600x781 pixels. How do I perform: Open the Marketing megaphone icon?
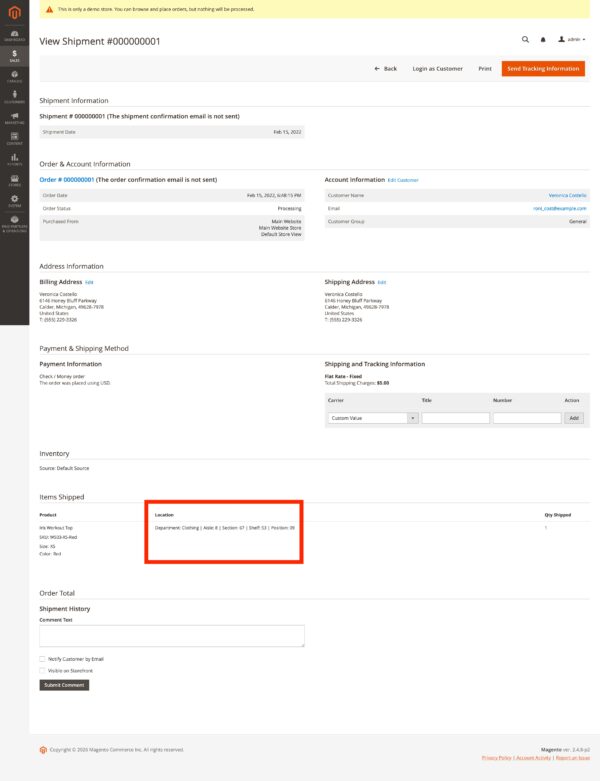pyautogui.click(x=14, y=117)
